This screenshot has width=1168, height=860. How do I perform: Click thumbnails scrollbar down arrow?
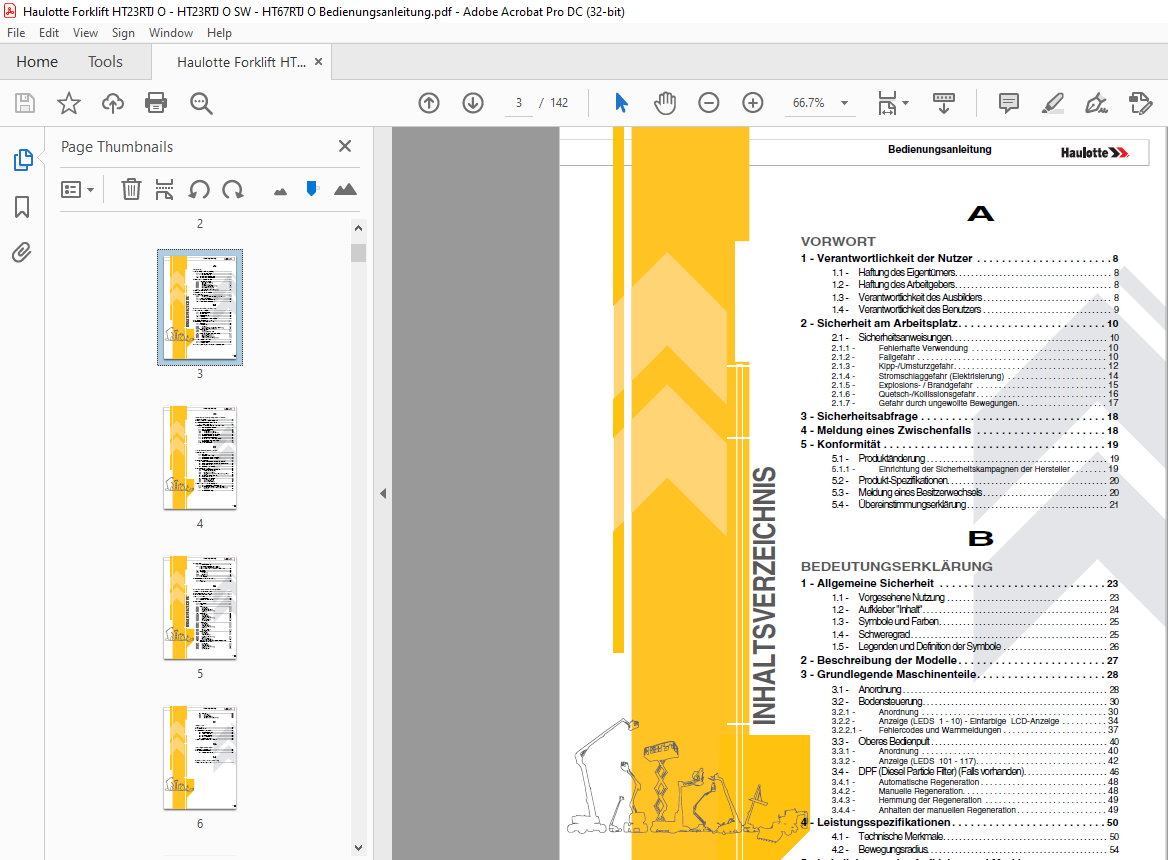tap(358, 847)
